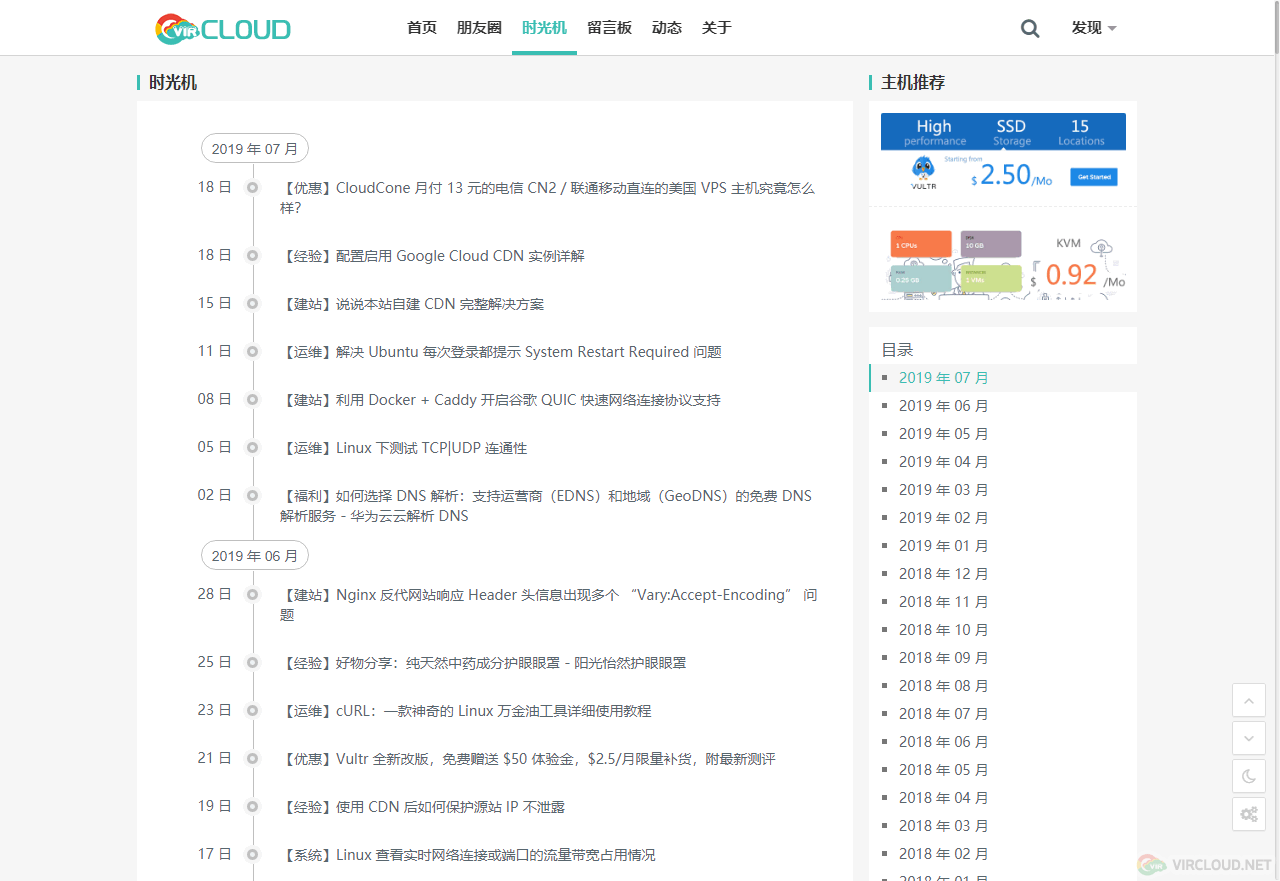
Task: Open the search magnifier icon
Action: click(1030, 28)
